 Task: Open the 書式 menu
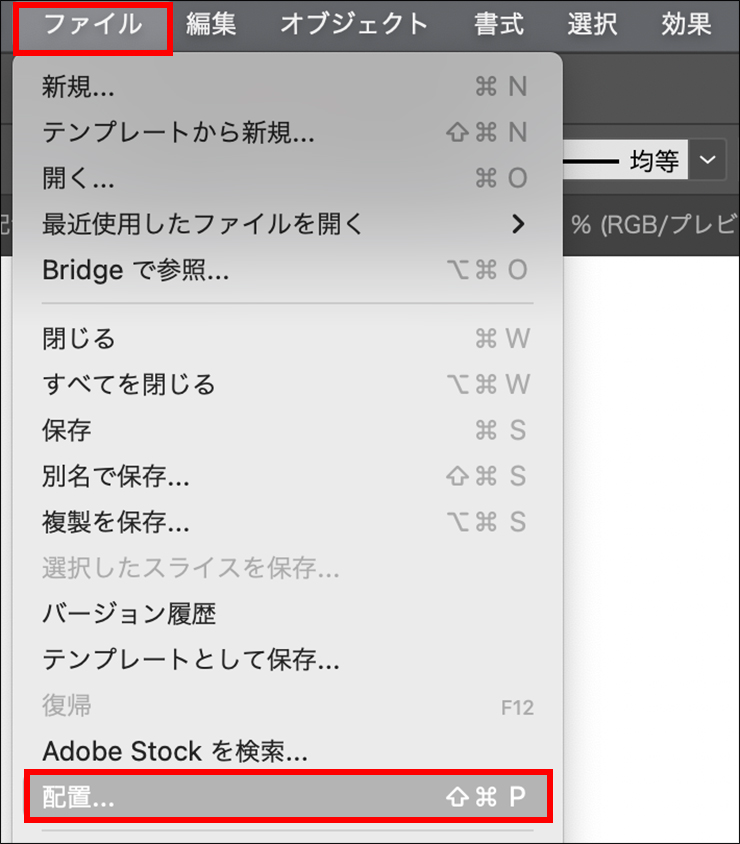coord(499,25)
